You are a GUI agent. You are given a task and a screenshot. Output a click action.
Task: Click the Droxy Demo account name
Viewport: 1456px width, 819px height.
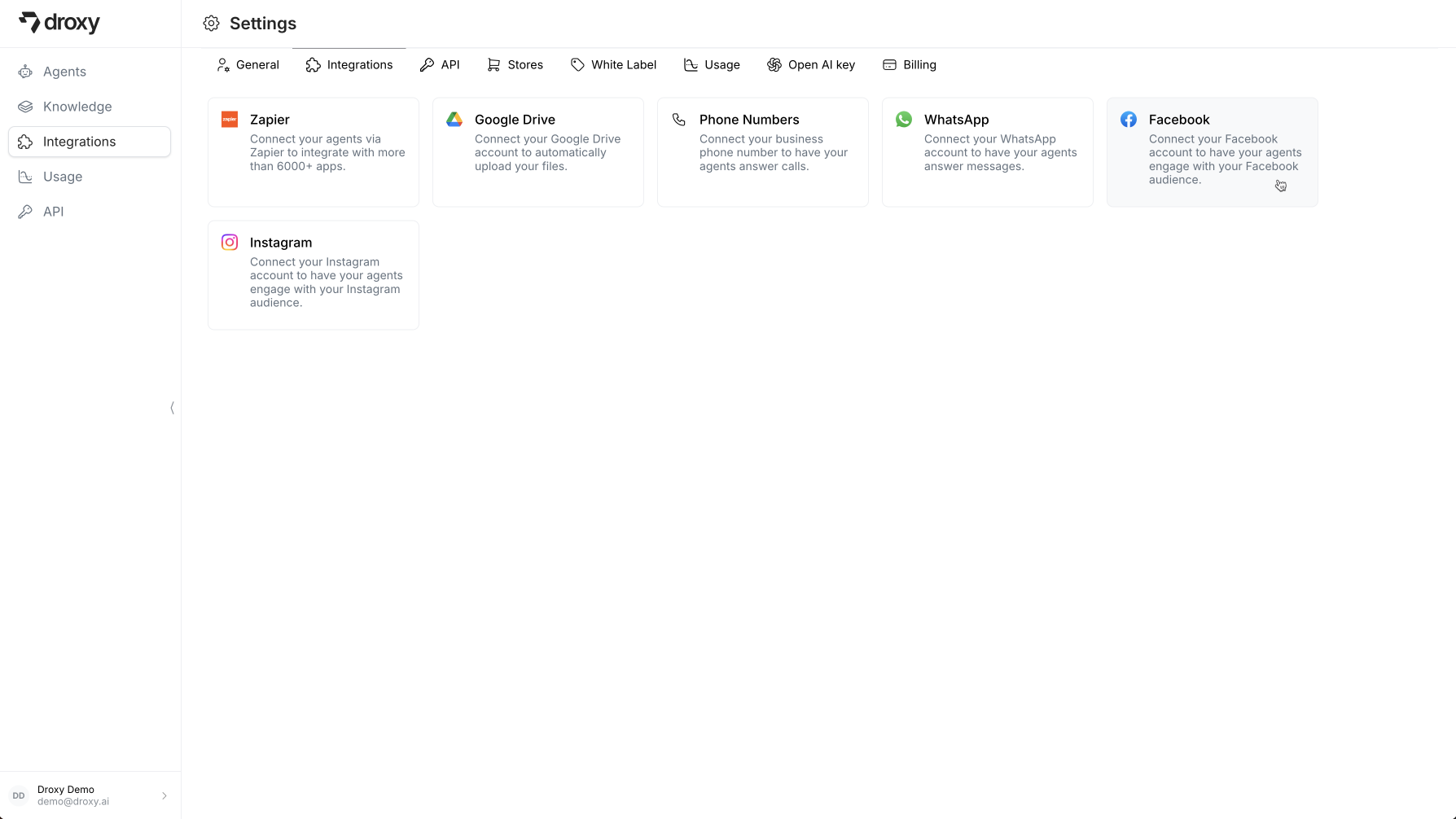pos(66,790)
